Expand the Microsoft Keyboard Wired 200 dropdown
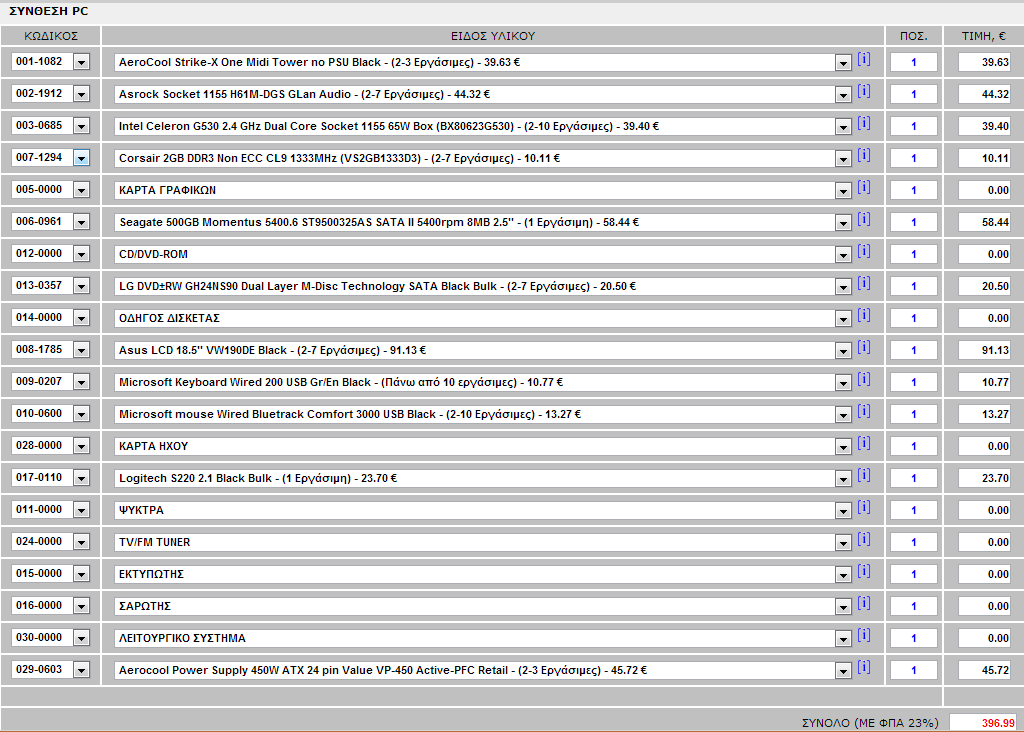1024x732 pixels. [843, 383]
